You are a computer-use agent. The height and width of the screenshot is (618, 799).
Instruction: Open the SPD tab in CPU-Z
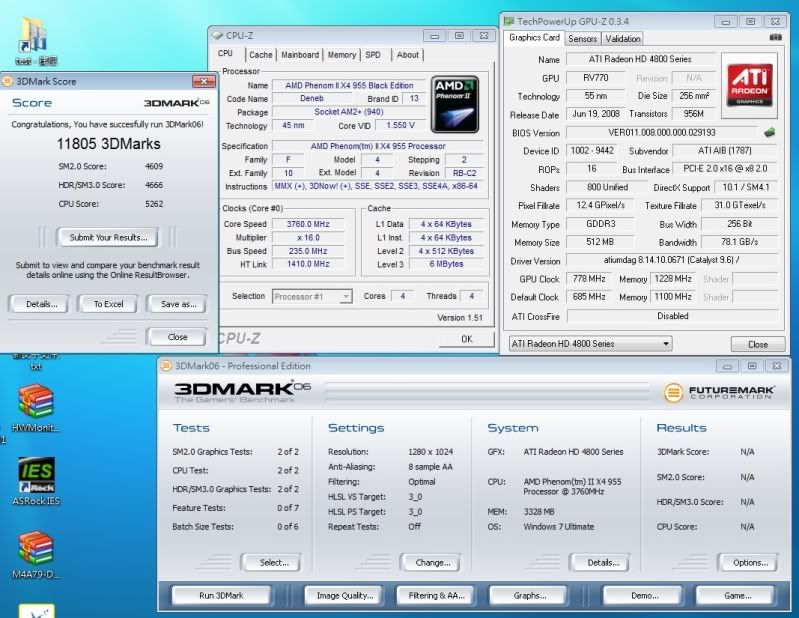coord(373,55)
